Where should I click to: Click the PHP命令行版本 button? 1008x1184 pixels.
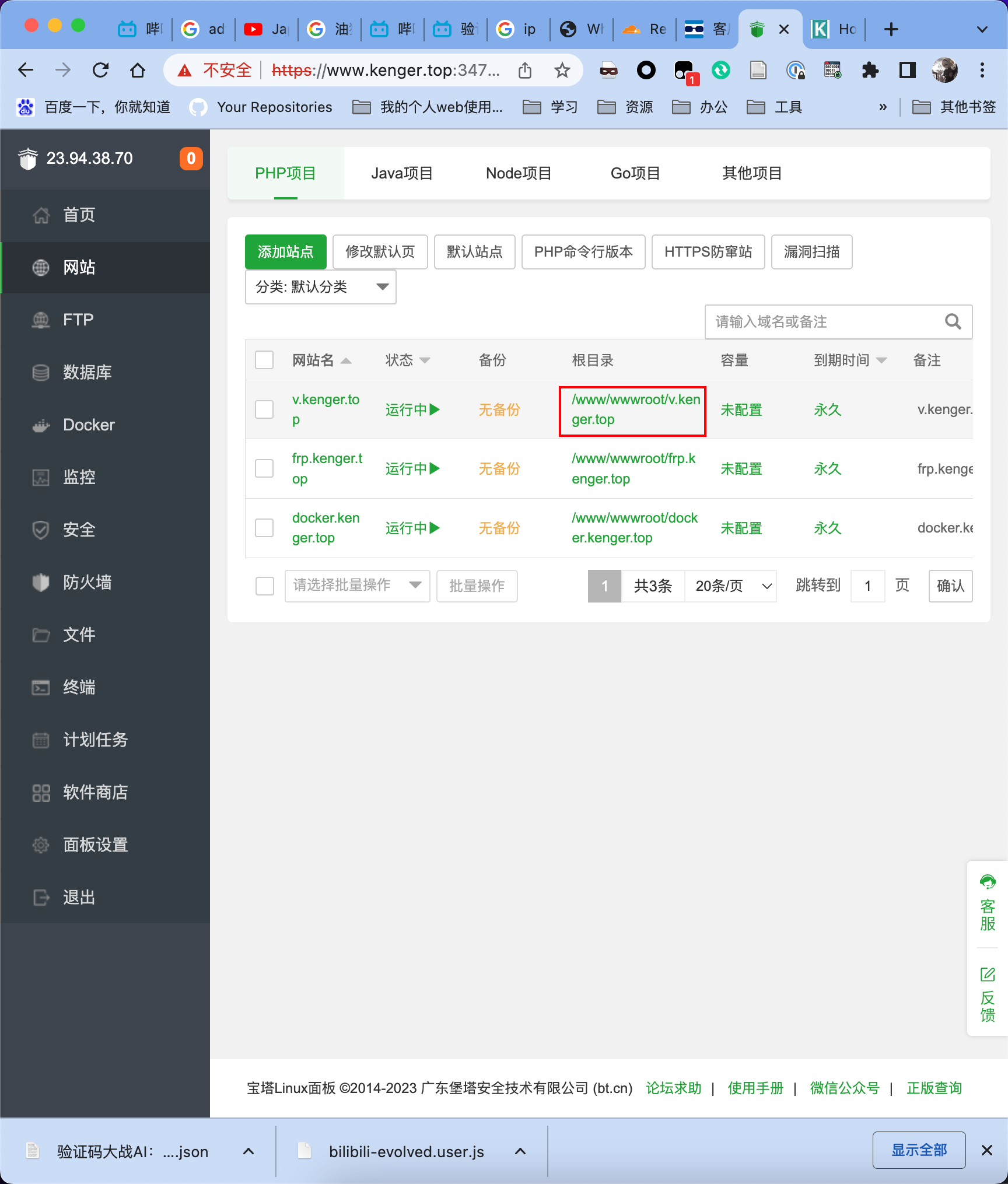click(583, 252)
